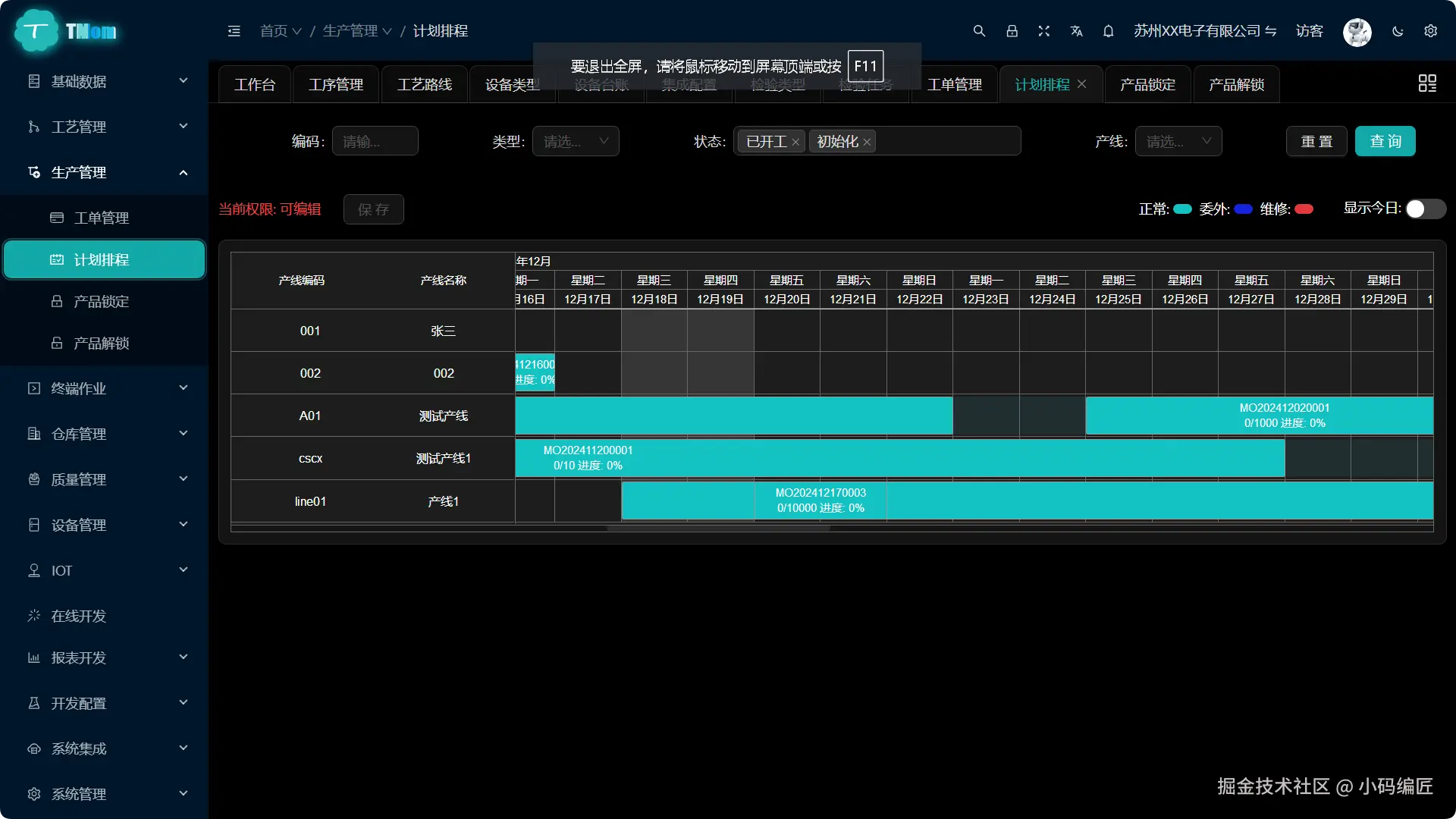
Task: Click the 重置 button
Action: pos(1316,141)
